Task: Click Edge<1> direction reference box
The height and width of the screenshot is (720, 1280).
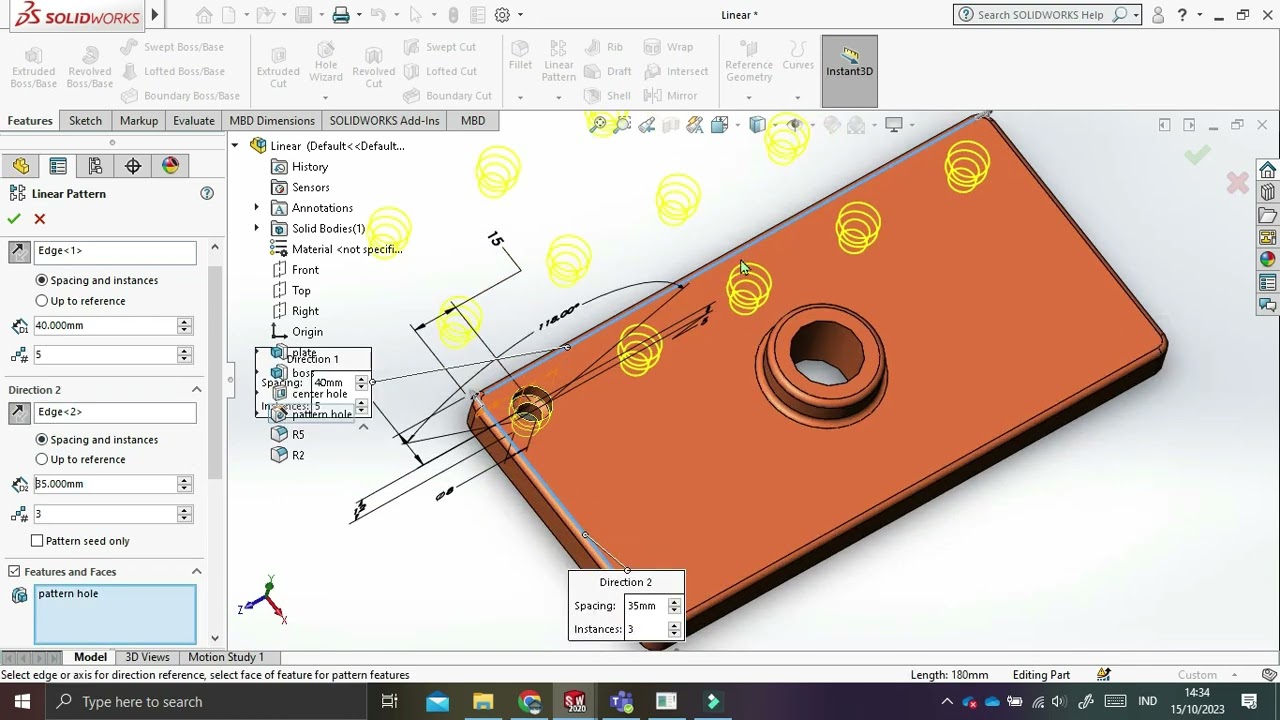Action: pyautogui.click(x=115, y=252)
